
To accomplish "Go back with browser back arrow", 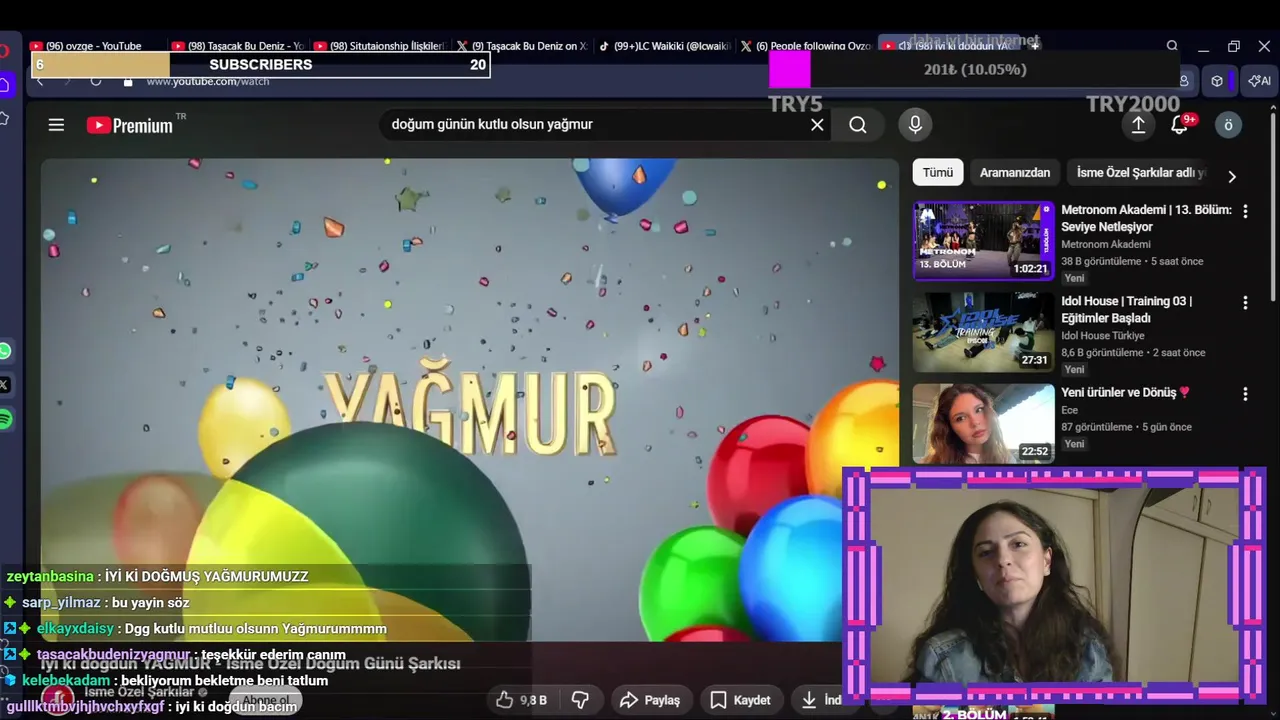I will coord(40,81).
